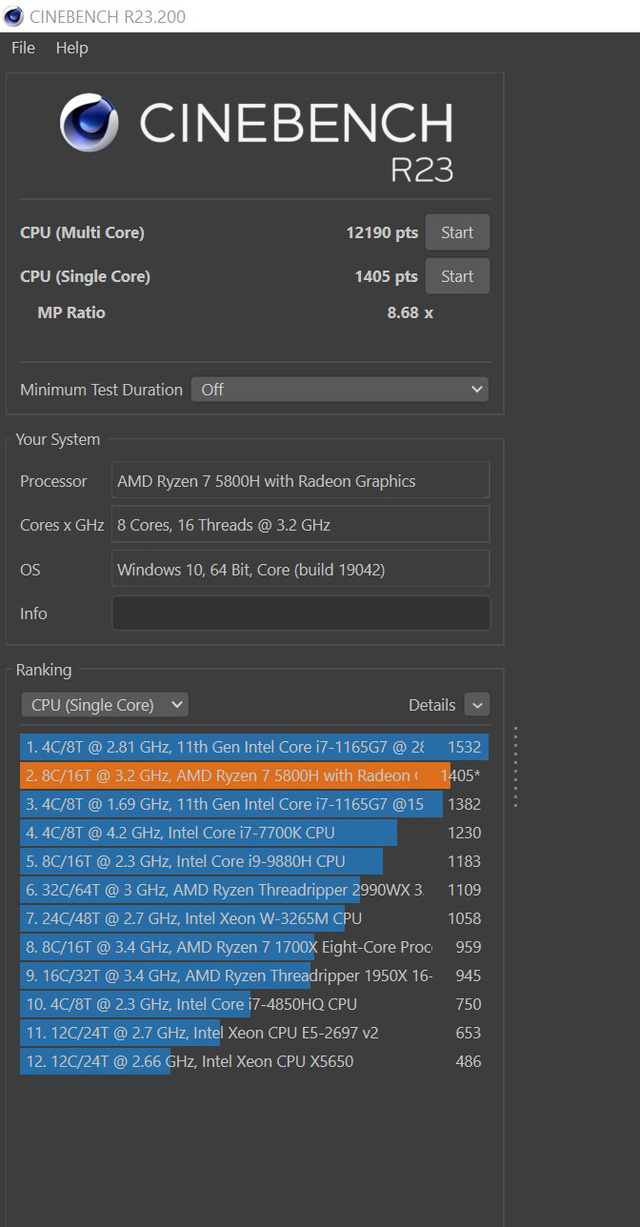Expand the ranking Details arrow button
The width and height of the screenshot is (640, 1227).
477,705
